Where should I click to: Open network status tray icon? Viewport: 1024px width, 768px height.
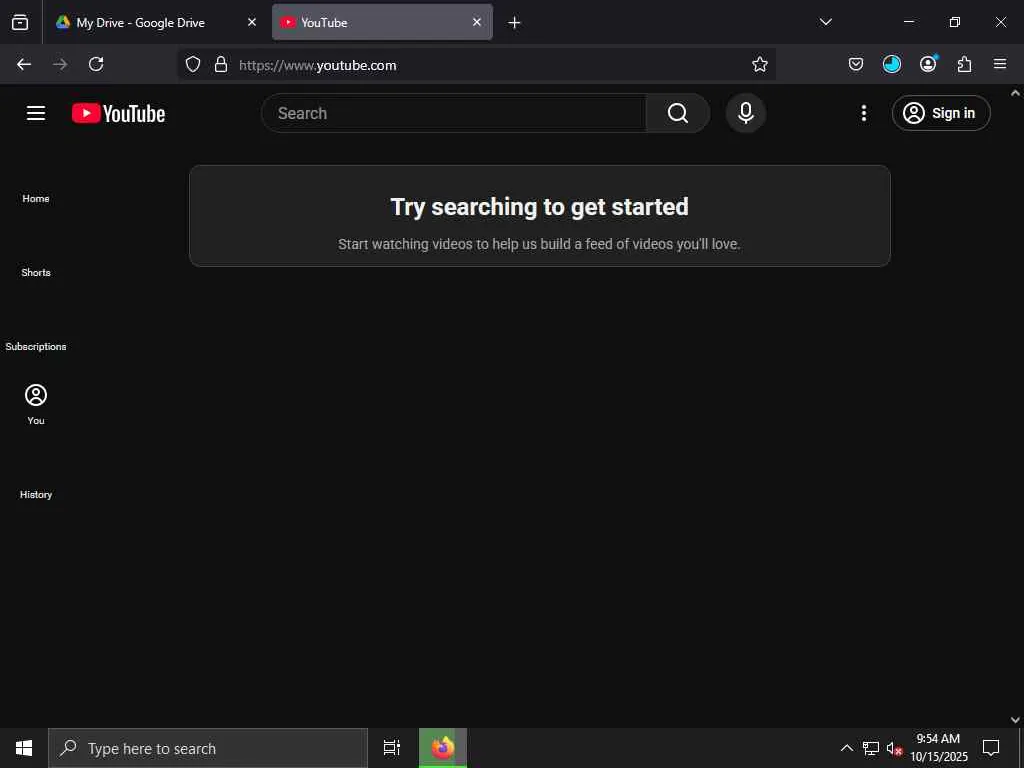pos(871,748)
